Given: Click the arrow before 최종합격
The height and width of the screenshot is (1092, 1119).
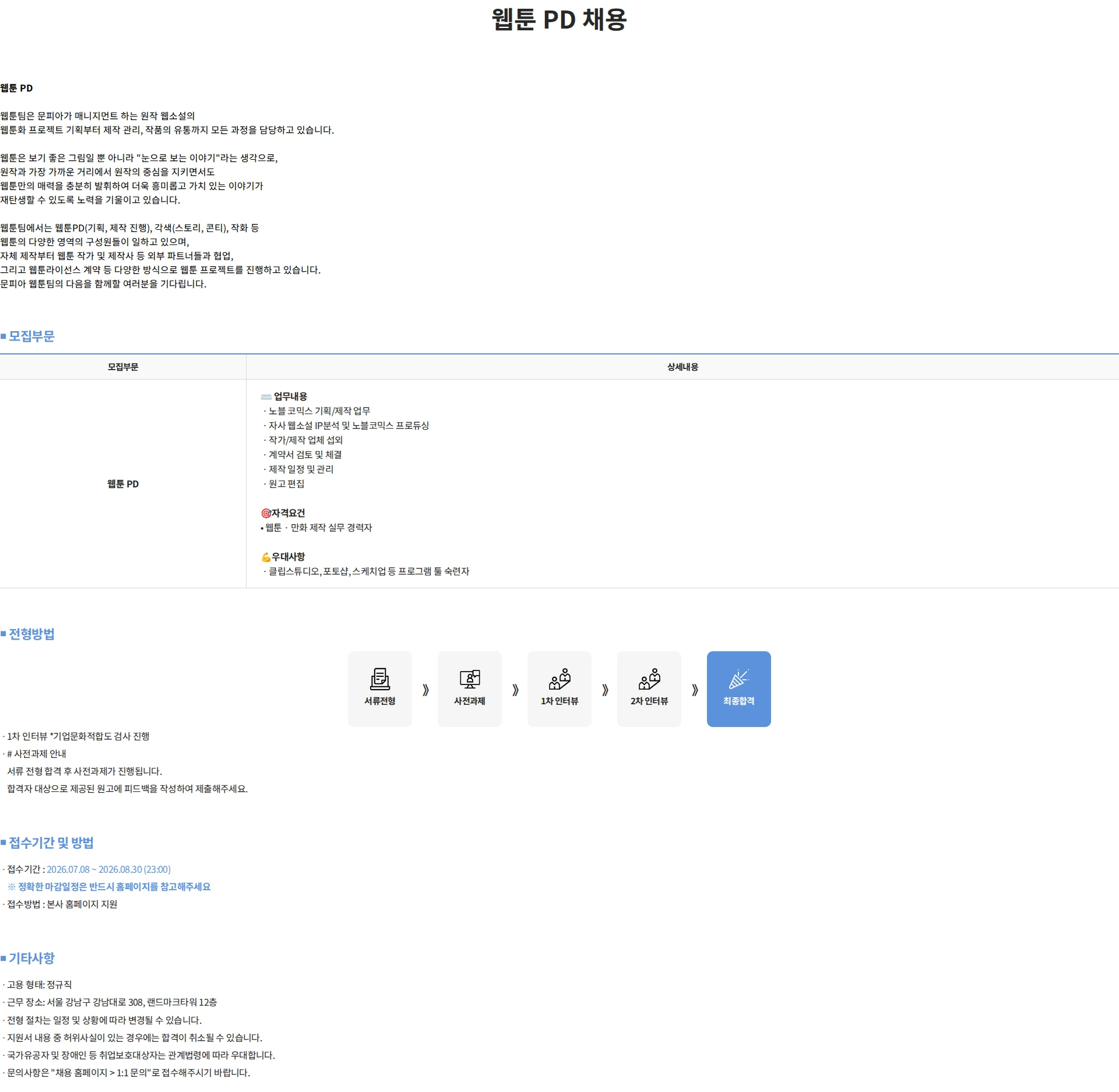Looking at the screenshot, I should (695, 690).
